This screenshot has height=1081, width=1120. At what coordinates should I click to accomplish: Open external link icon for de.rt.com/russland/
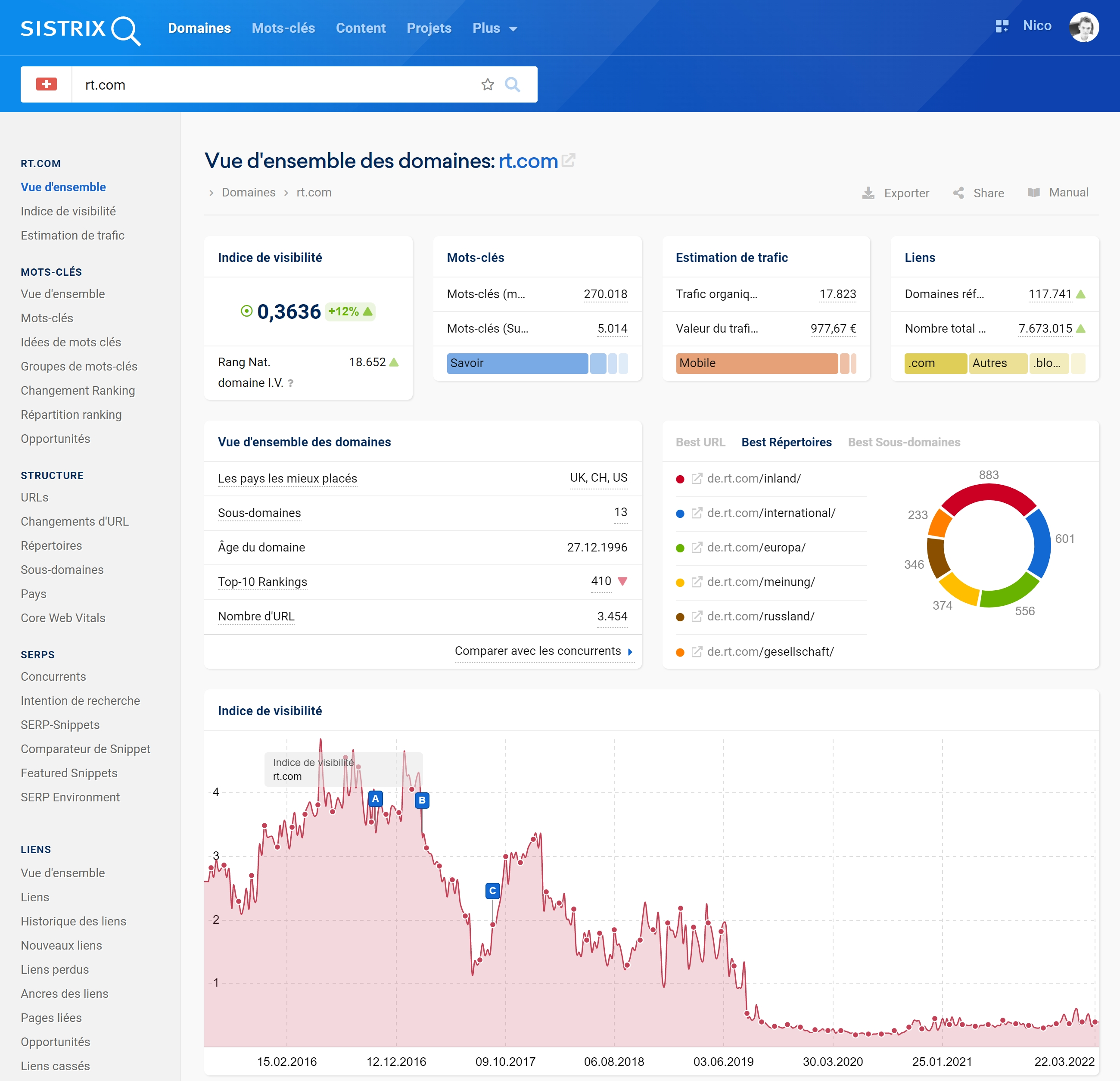pos(697,616)
